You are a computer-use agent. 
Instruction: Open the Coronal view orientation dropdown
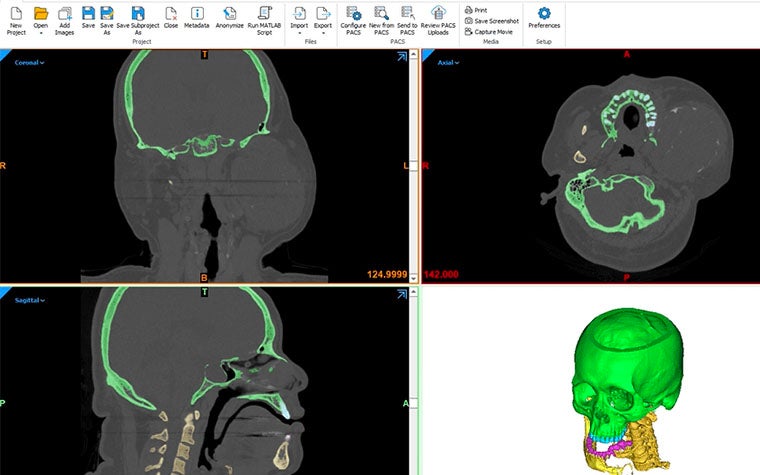pos(30,63)
